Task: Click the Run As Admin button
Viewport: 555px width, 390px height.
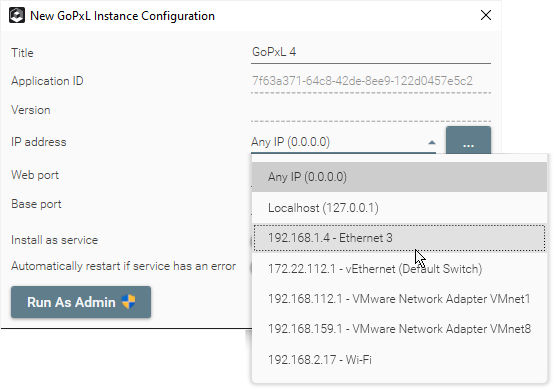Action: 81,302
